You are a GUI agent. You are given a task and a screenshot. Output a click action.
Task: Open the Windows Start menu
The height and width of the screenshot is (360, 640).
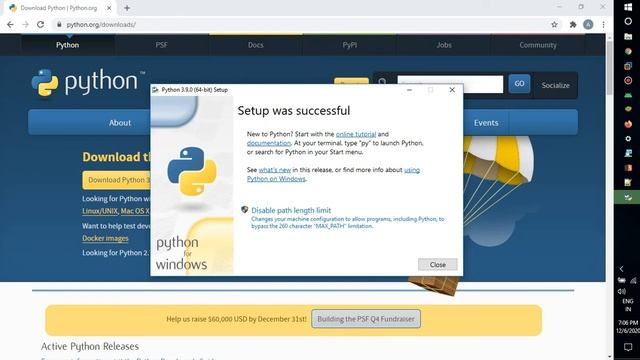[628, 7]
